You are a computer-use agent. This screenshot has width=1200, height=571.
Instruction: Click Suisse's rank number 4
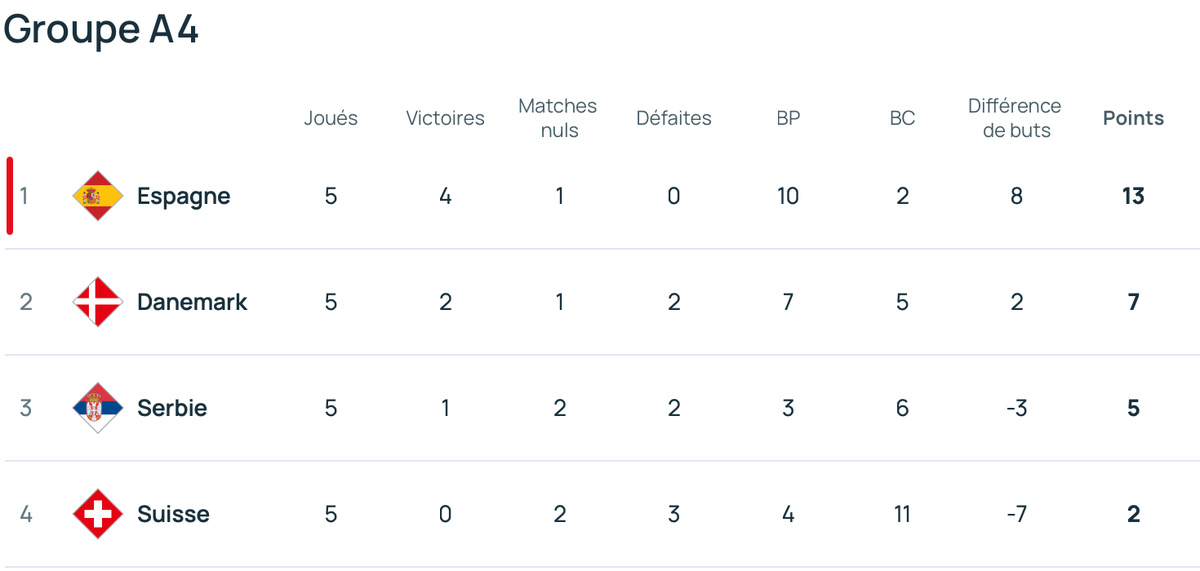[x=26, y=514]
